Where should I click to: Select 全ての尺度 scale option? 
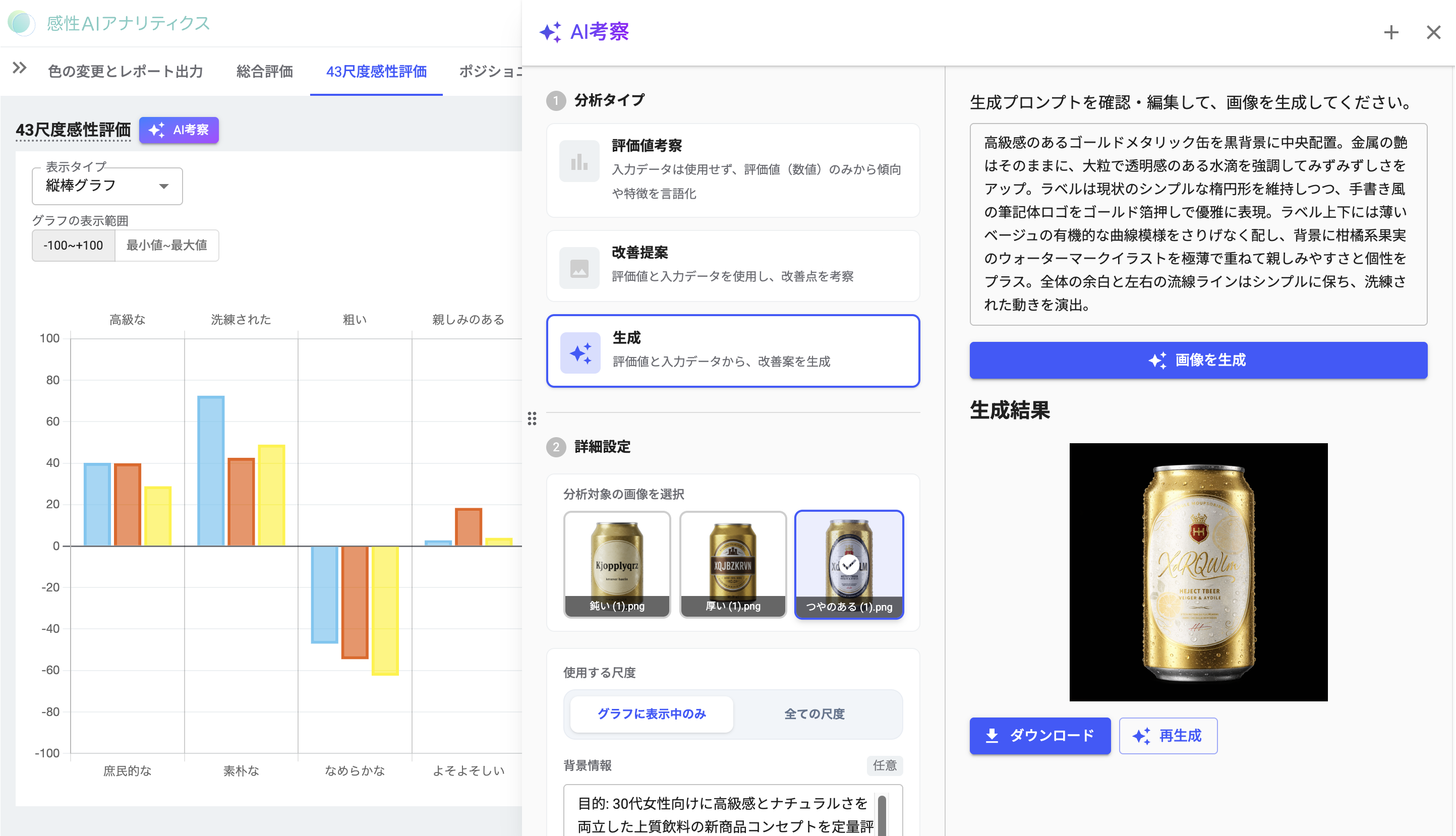814,713
